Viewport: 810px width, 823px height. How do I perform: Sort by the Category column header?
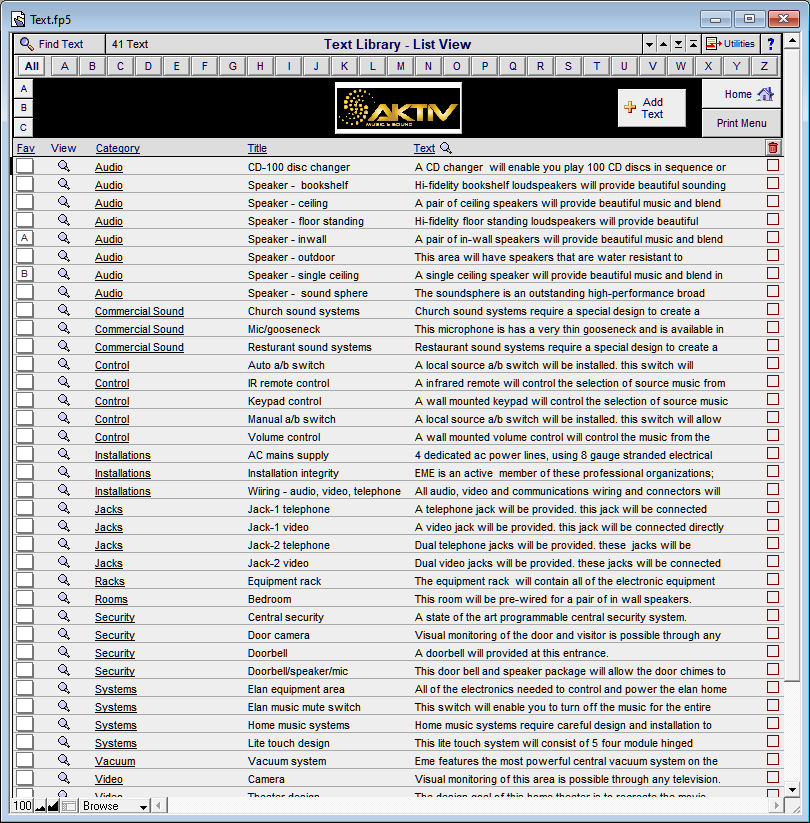(x=118, y=148)
